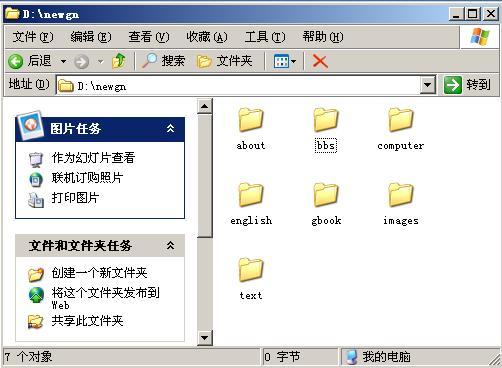Click the grey Forward arrow icon
The height and width of the screenshot is (368, 502).
pos(81,62)
